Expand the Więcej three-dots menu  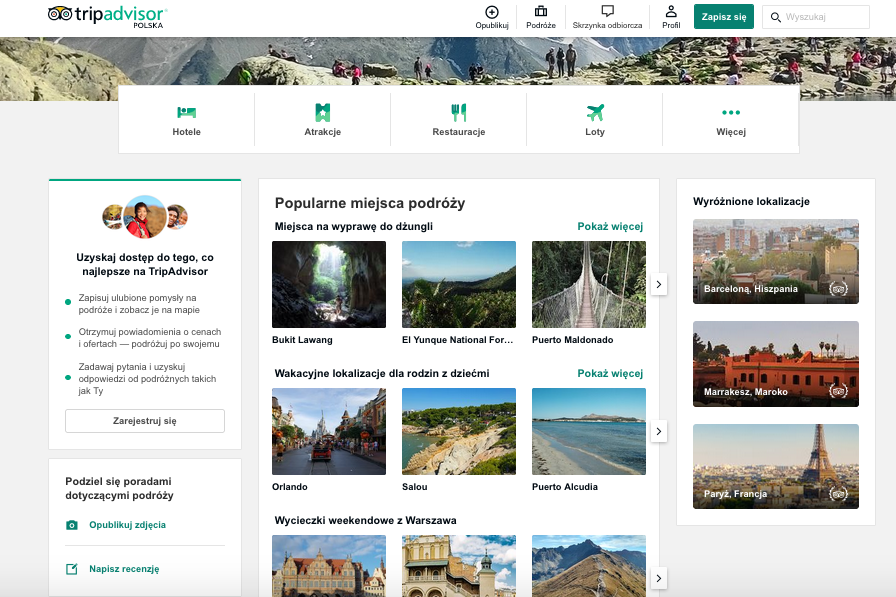[x=731, y=113]
